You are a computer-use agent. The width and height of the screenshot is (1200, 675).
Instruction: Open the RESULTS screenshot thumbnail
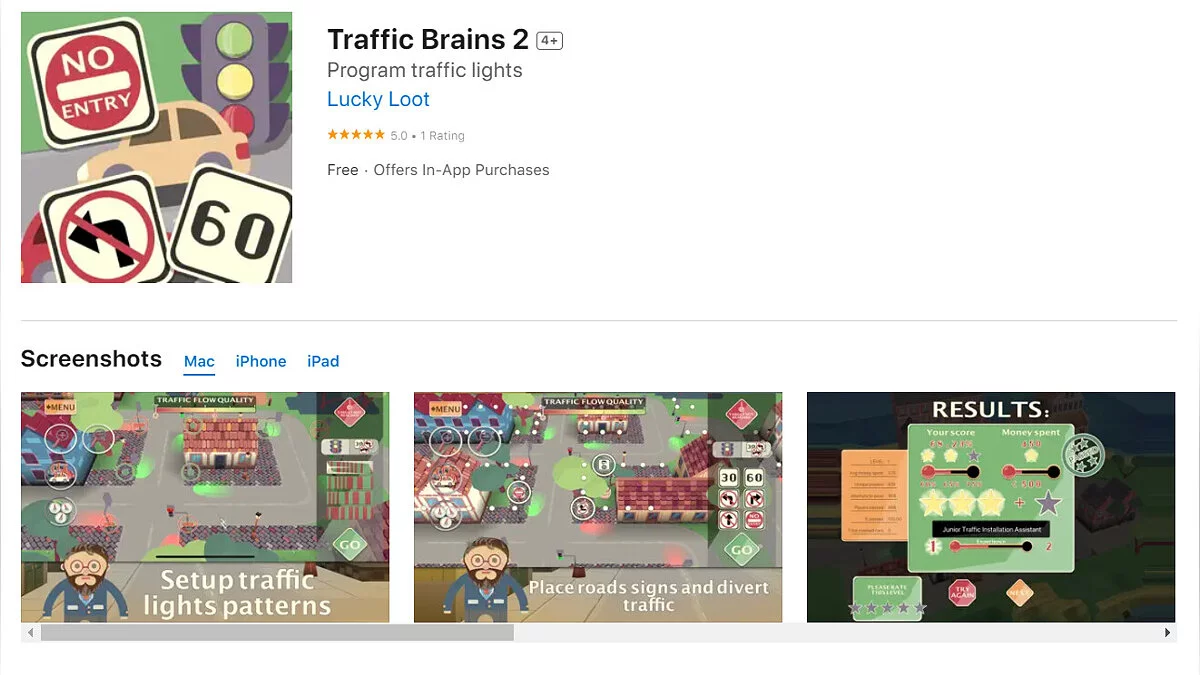(991, 507)
